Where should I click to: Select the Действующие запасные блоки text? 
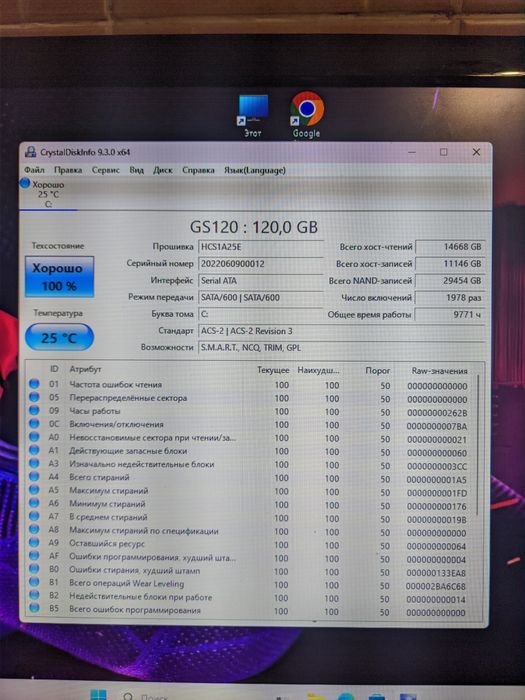pyautogui.click(x=128, y=451)
